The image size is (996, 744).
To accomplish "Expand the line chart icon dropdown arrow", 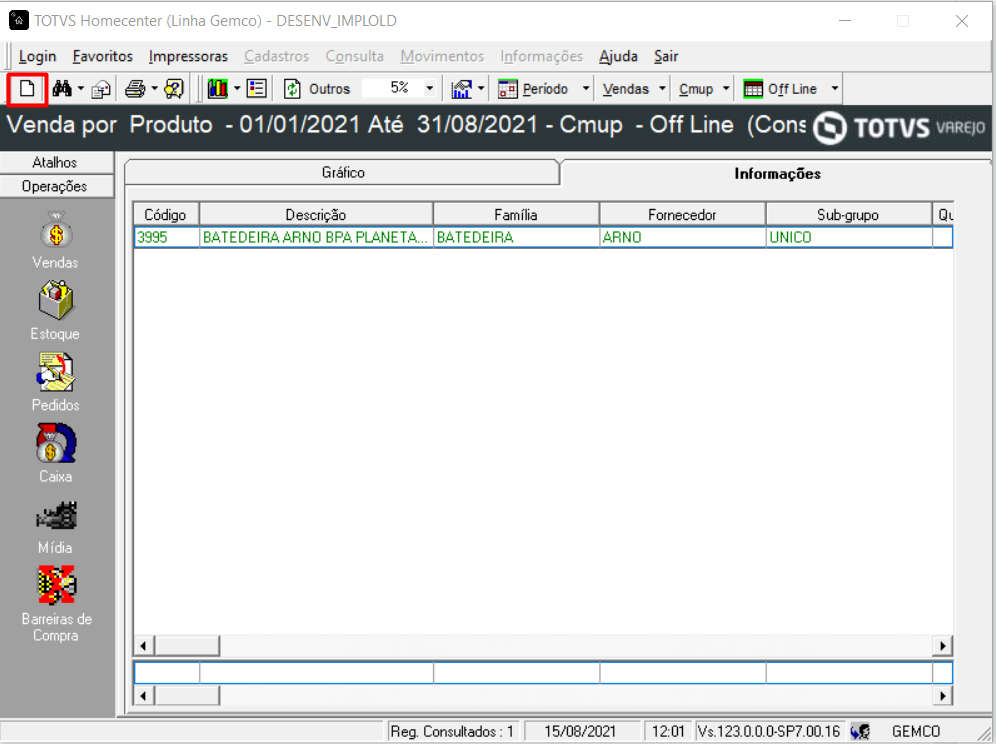I will 481,89.
